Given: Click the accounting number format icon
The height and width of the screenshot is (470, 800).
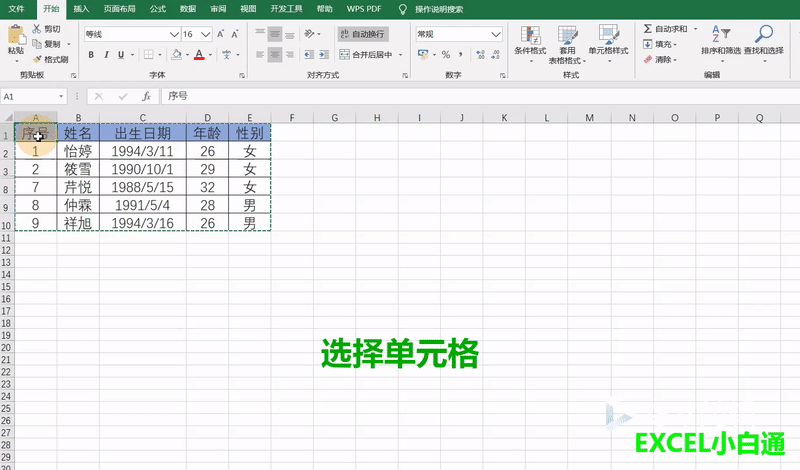Looking at the screenshot, I should pyautogui.click(x=422, y=55).
